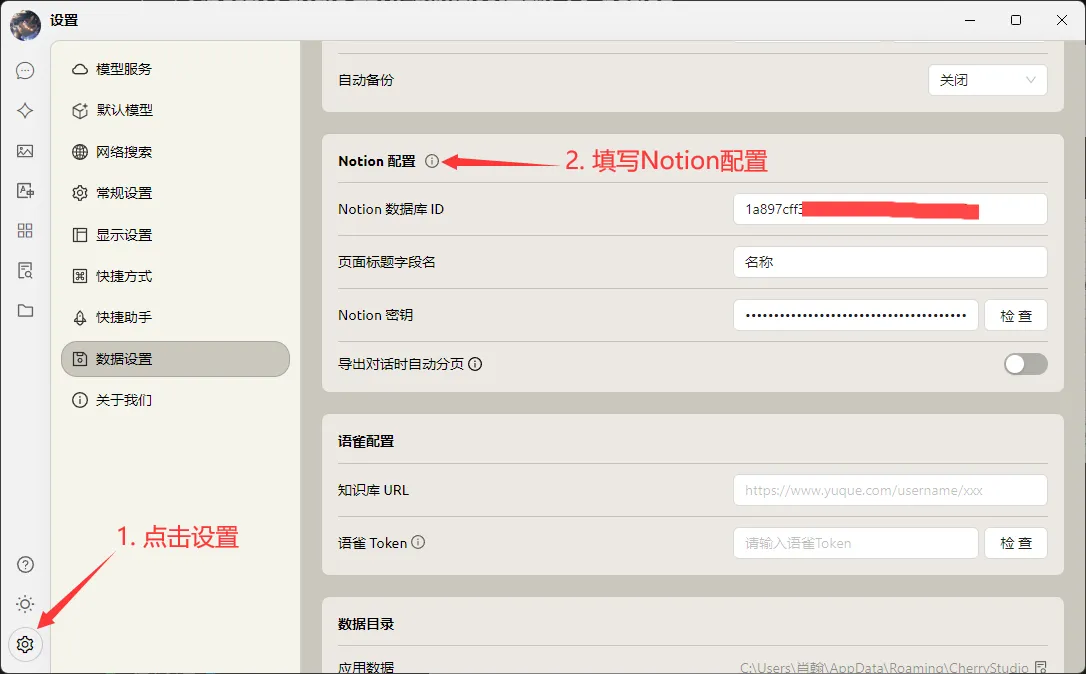Click the 语雀配置 section heading
This screenshot has width=1086, height=674.
pyautogui.click(x=366, y=441)
